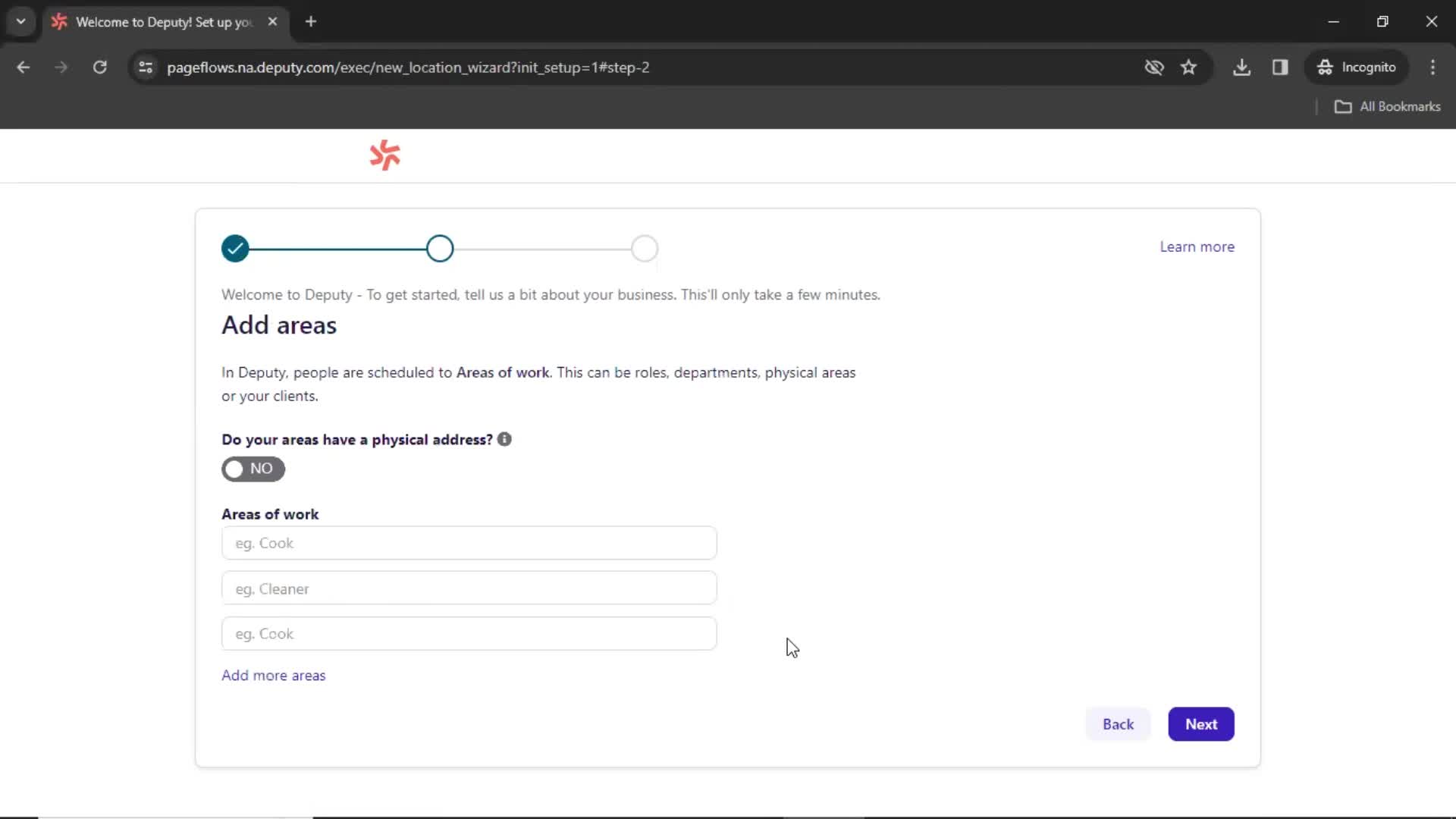Click the browser bookmark star icon
This screenshot has width=1456, height=819.
1192,67
